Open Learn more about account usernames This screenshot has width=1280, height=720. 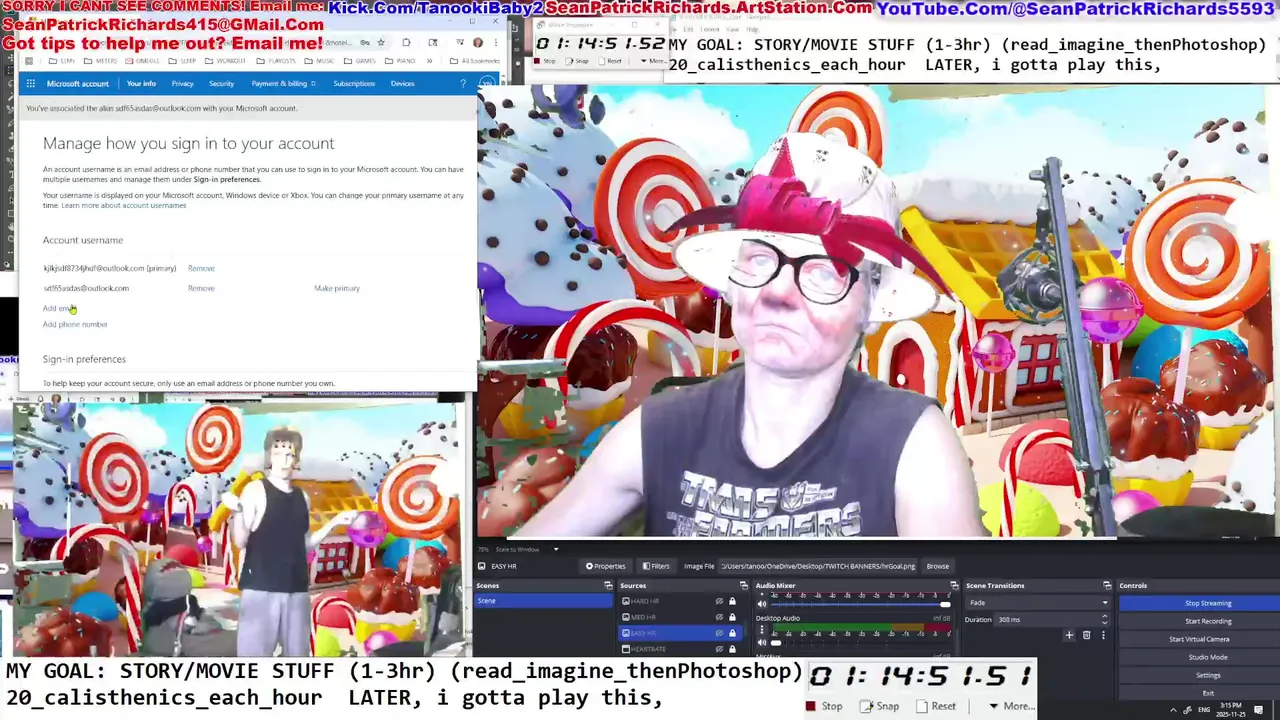click(x=124, y=205)
